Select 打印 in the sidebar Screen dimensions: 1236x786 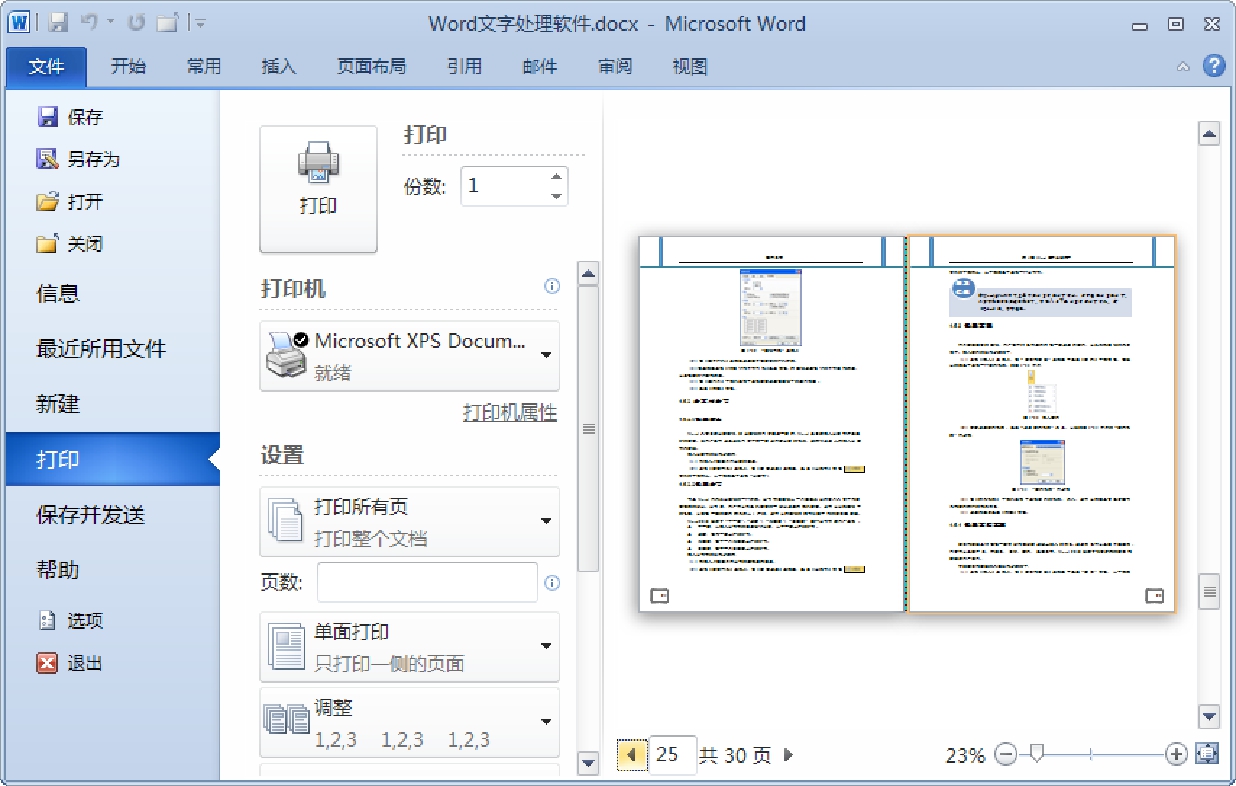tap(112, 459)
